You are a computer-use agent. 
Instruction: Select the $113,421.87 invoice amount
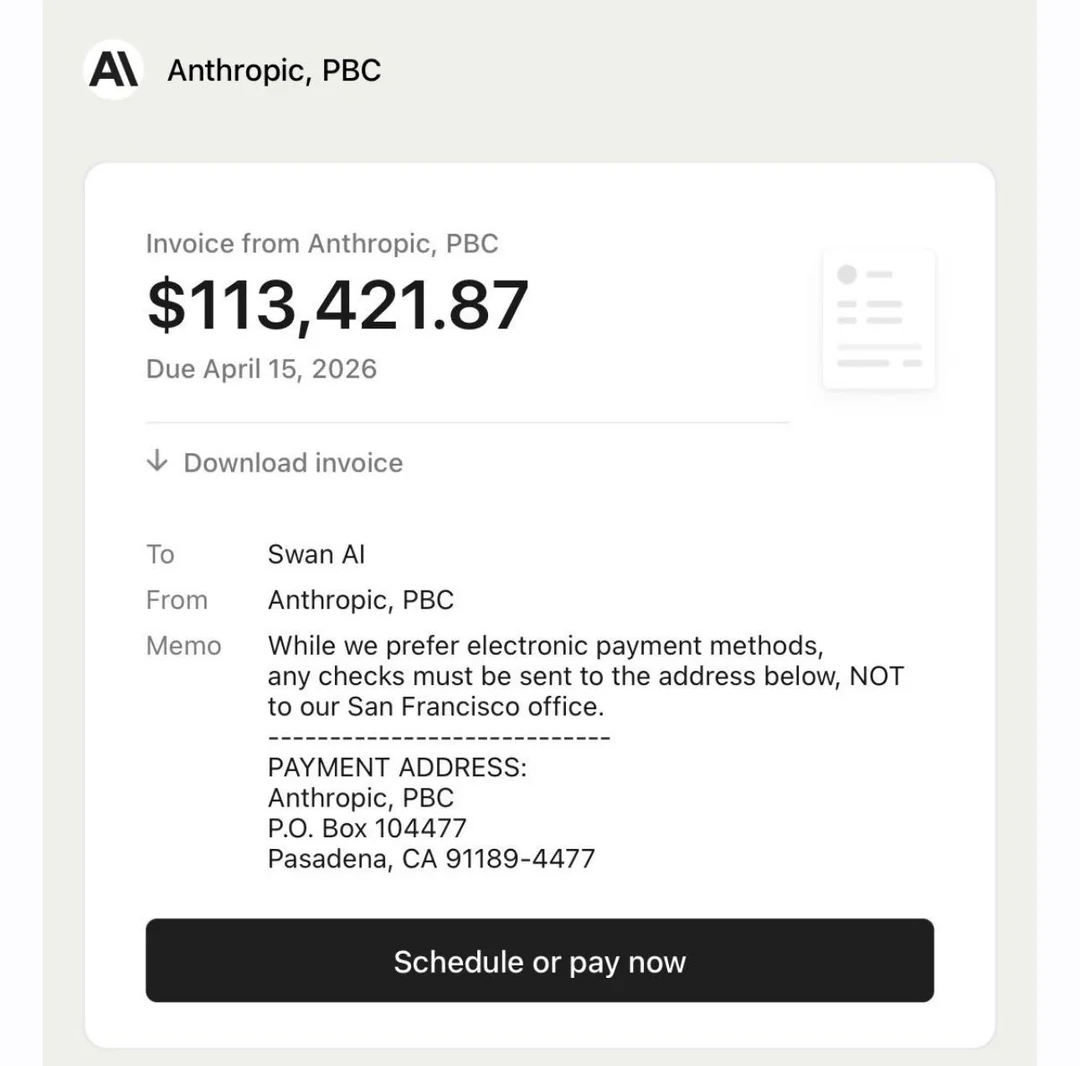(x=338, y=305)
